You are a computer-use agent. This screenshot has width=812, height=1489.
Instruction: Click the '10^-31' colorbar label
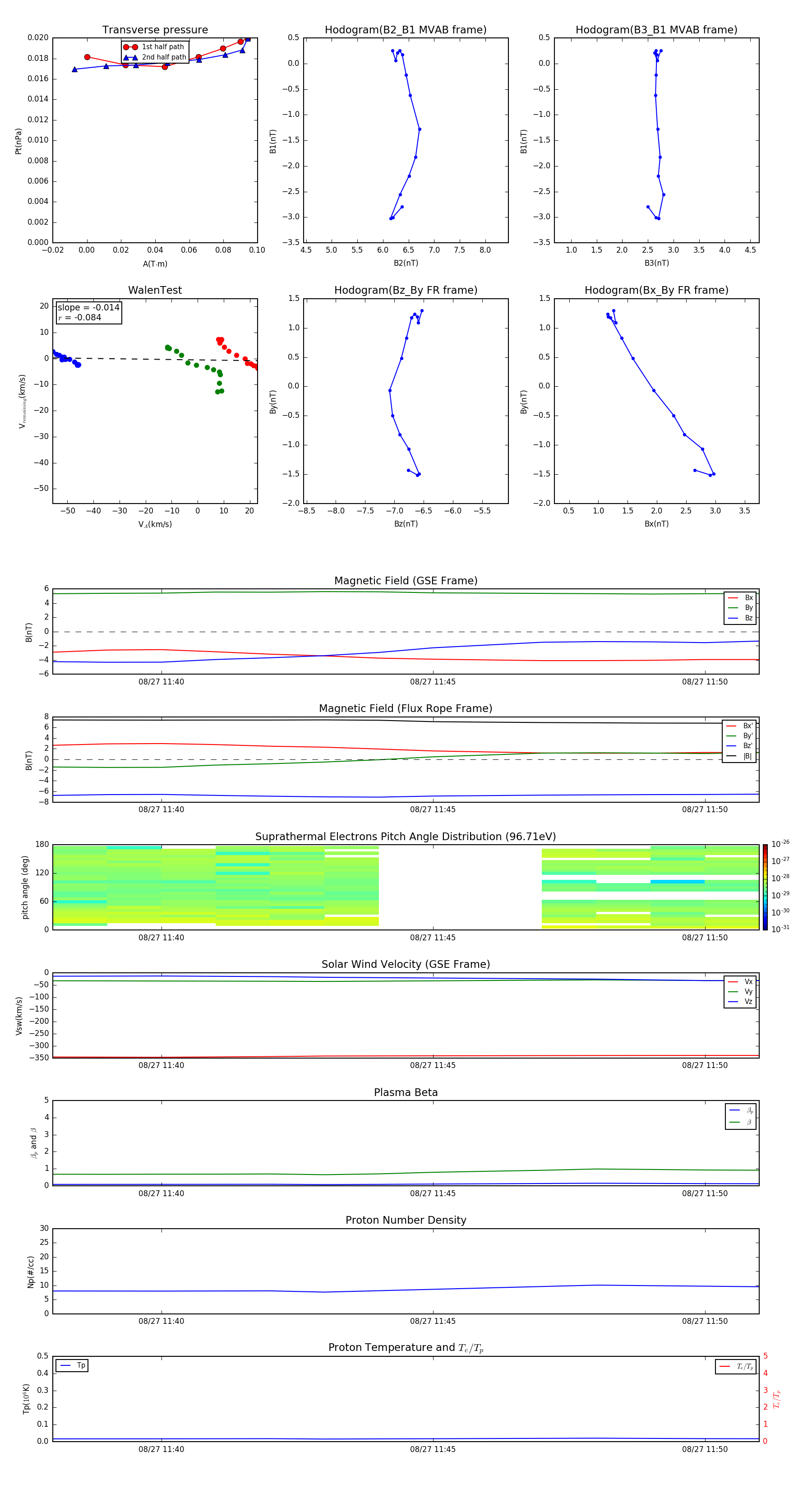tap(780, 929)
